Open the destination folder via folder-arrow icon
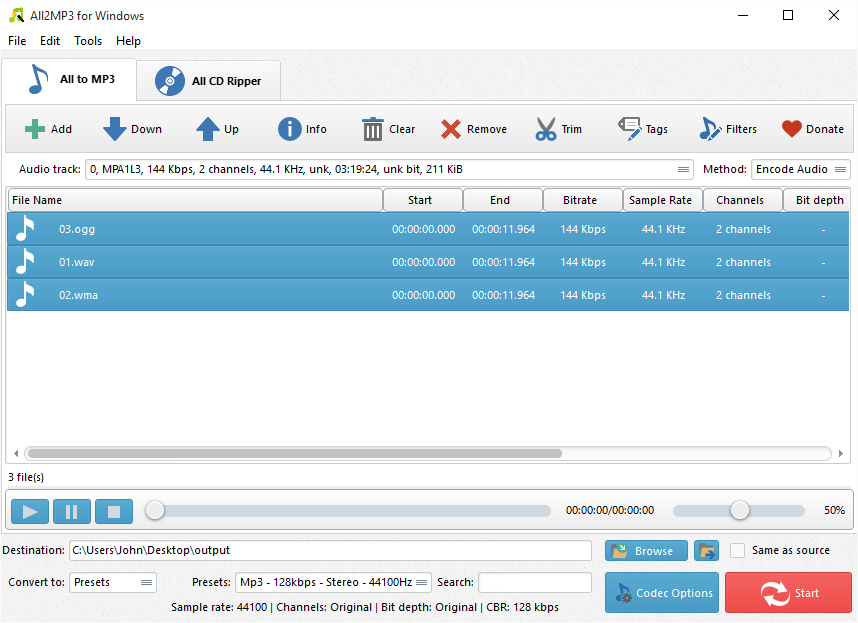The height and width of the screenshot is (623, 858). coord(706,551)
